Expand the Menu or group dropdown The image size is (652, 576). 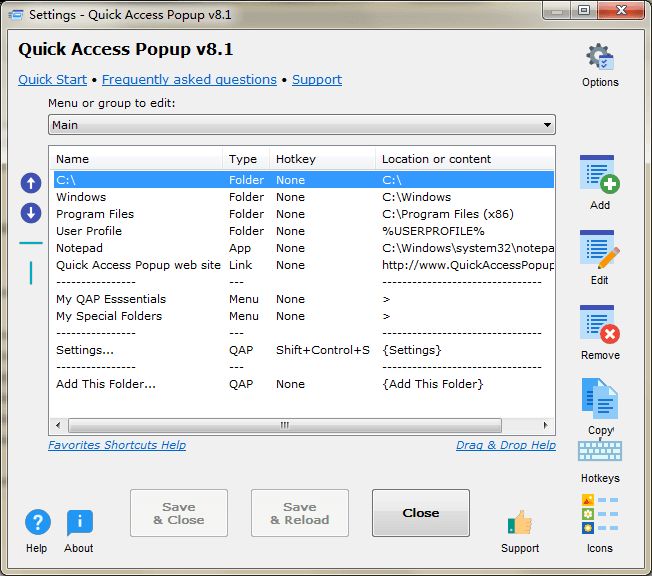click(x=301, y=125)
